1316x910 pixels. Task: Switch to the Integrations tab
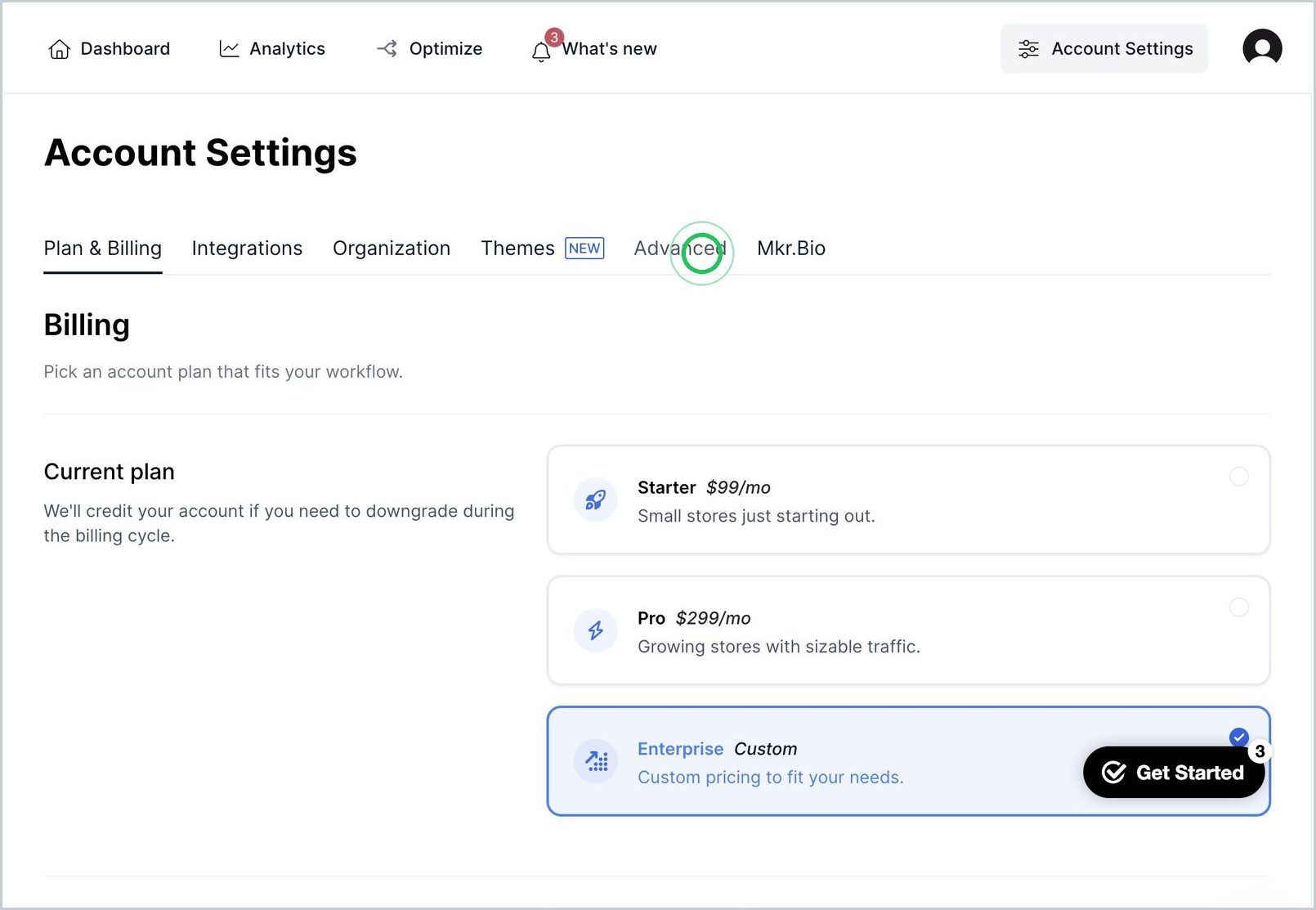pos(247,249)
